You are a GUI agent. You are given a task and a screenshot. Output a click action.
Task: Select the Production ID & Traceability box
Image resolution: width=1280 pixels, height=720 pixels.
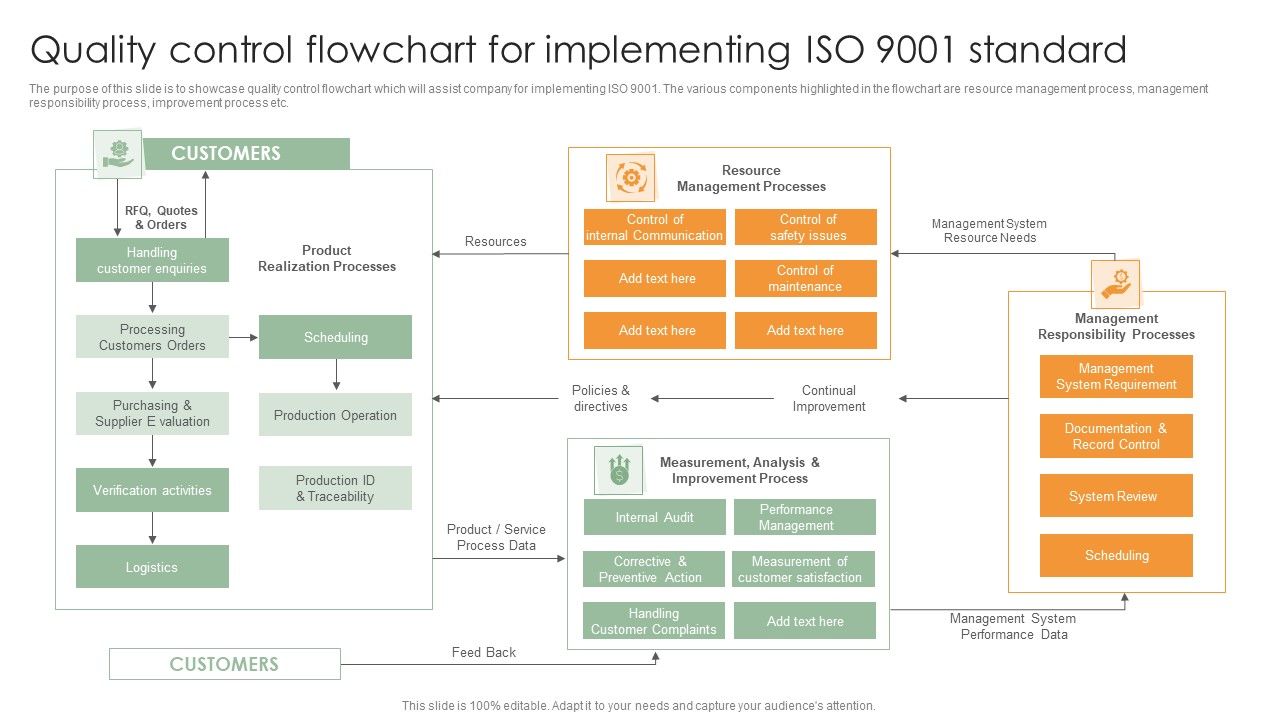[335, 488]
